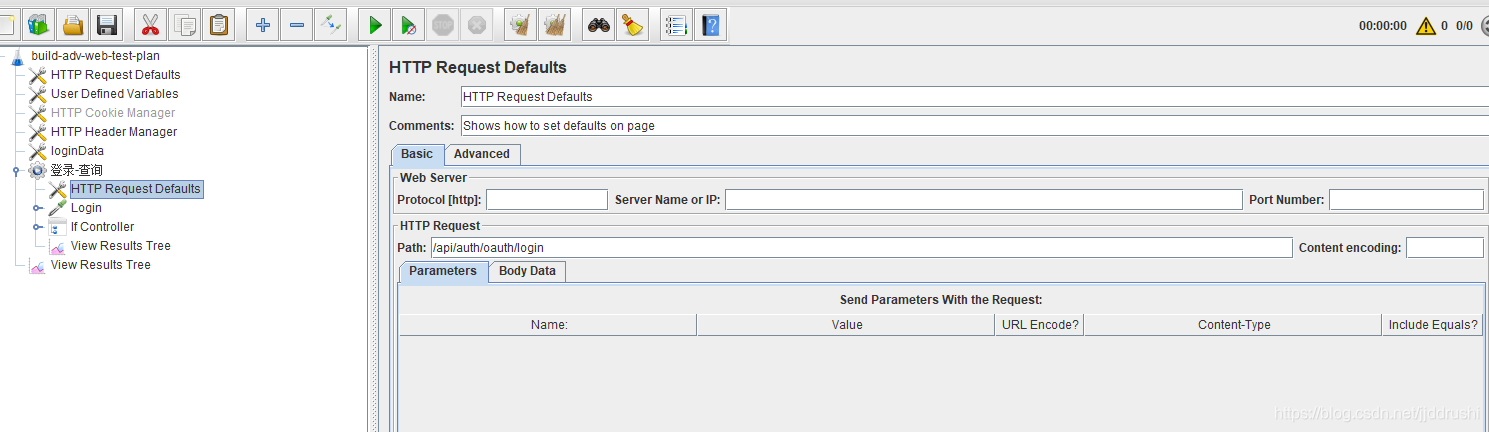
Task: Select top-level HTTP Request Defaults node
Action: click(116, 75)
